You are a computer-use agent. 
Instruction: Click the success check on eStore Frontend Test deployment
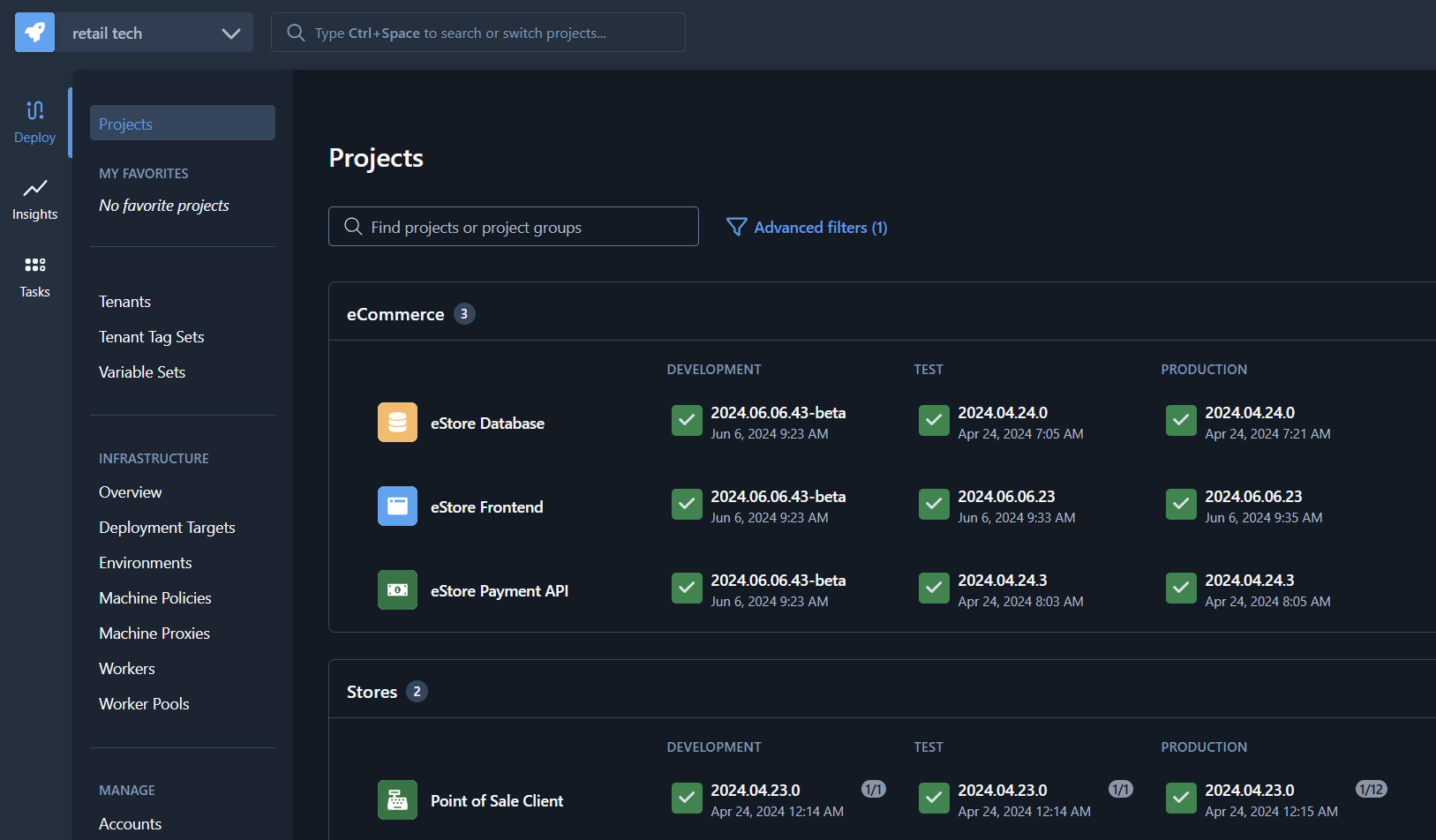[x=934, y=504]
